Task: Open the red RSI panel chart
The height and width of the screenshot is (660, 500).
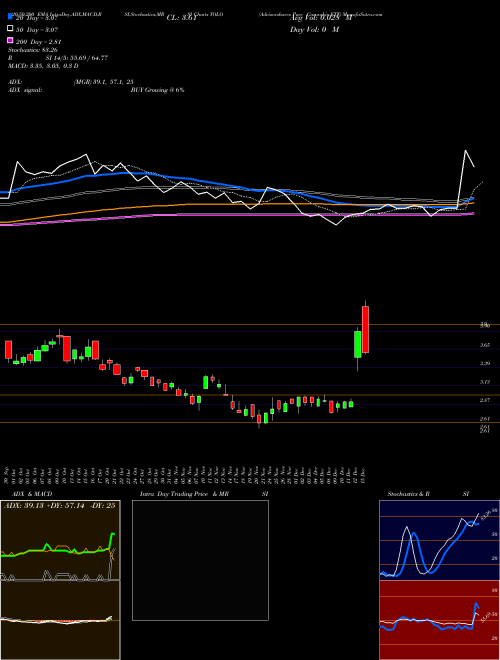Action: (x=439, y=620)
